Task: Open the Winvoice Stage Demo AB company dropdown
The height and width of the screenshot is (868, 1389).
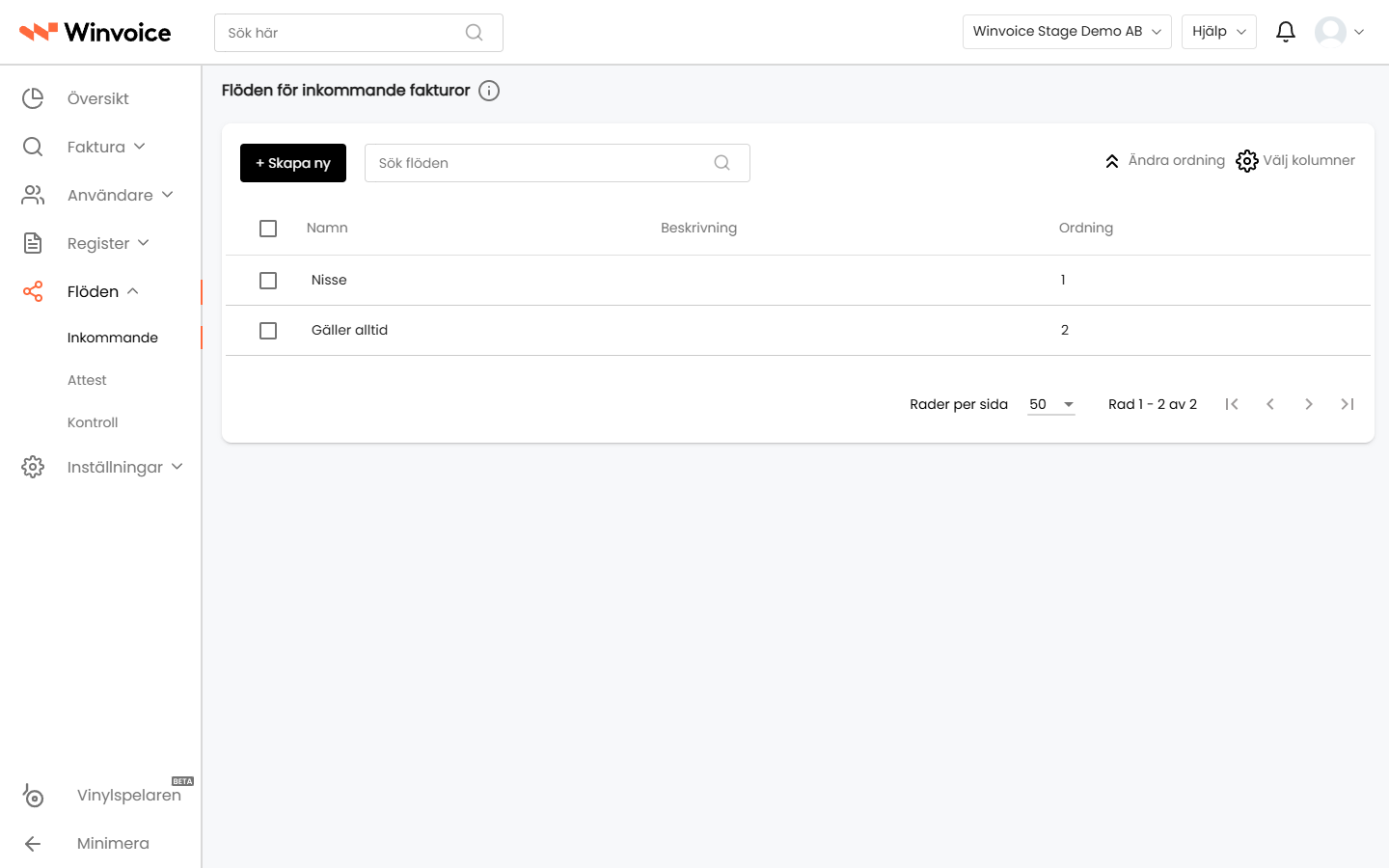Action: pos(1067,32)
